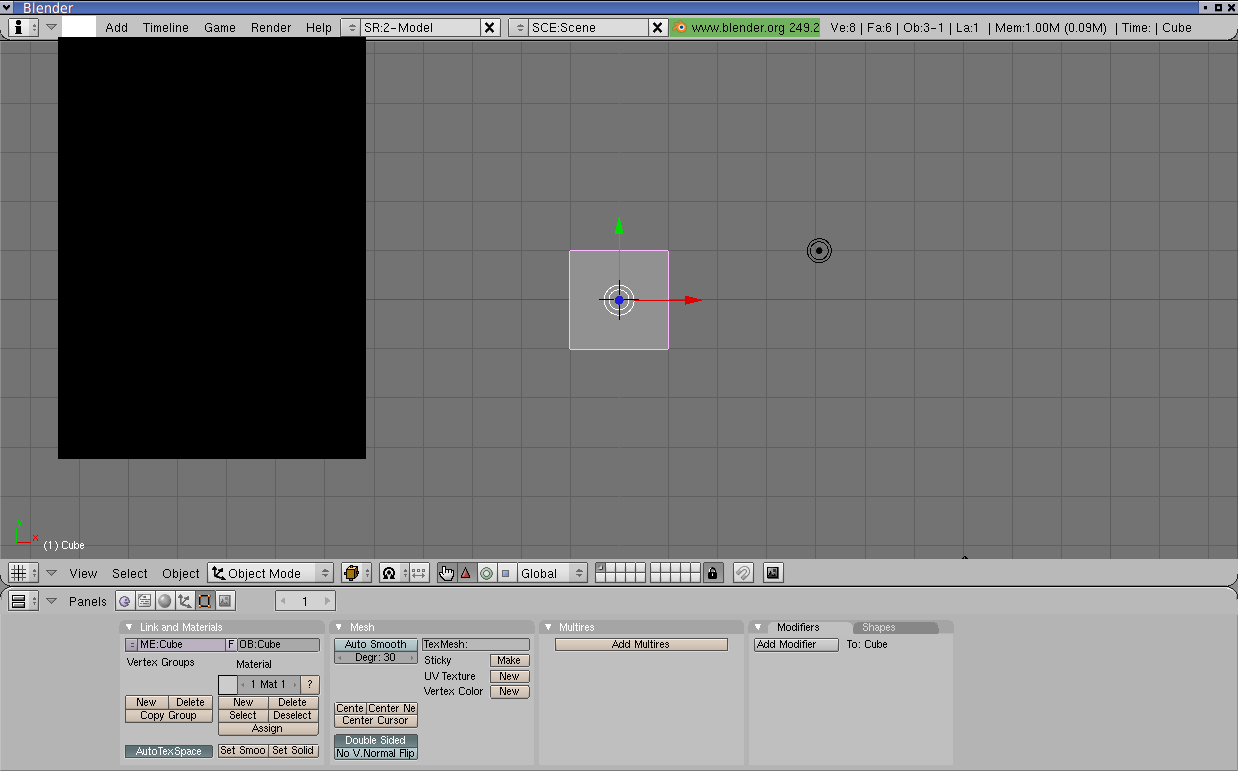
Task: Open the viewport draw type cube icon
Action: tap(356, 573)
